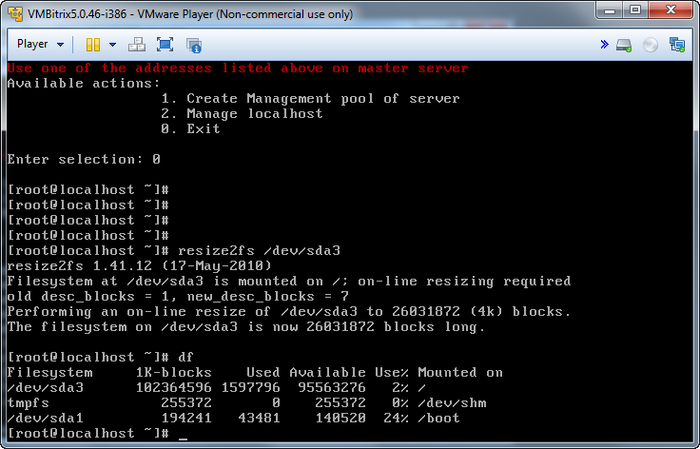Click the '24%' usage value
700x449 pixels.
click(x=396, y=418)
